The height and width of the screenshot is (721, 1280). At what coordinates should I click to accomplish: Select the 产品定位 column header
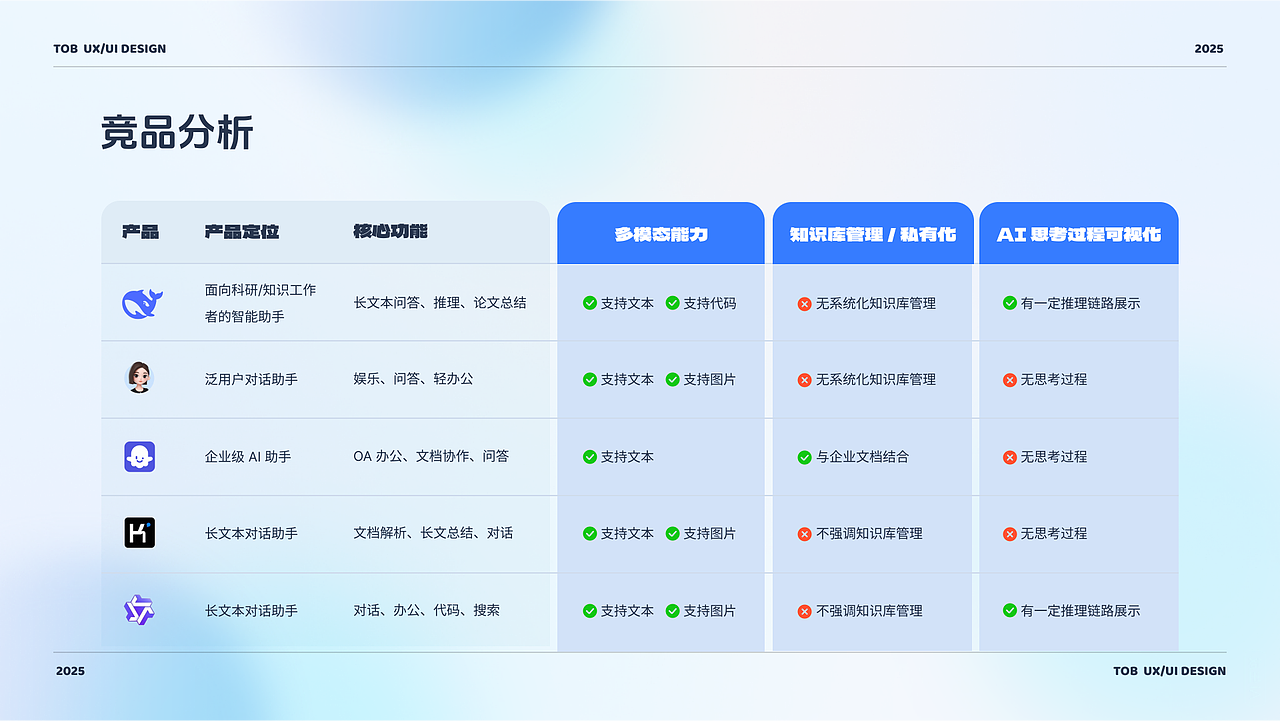coord(241,232)
